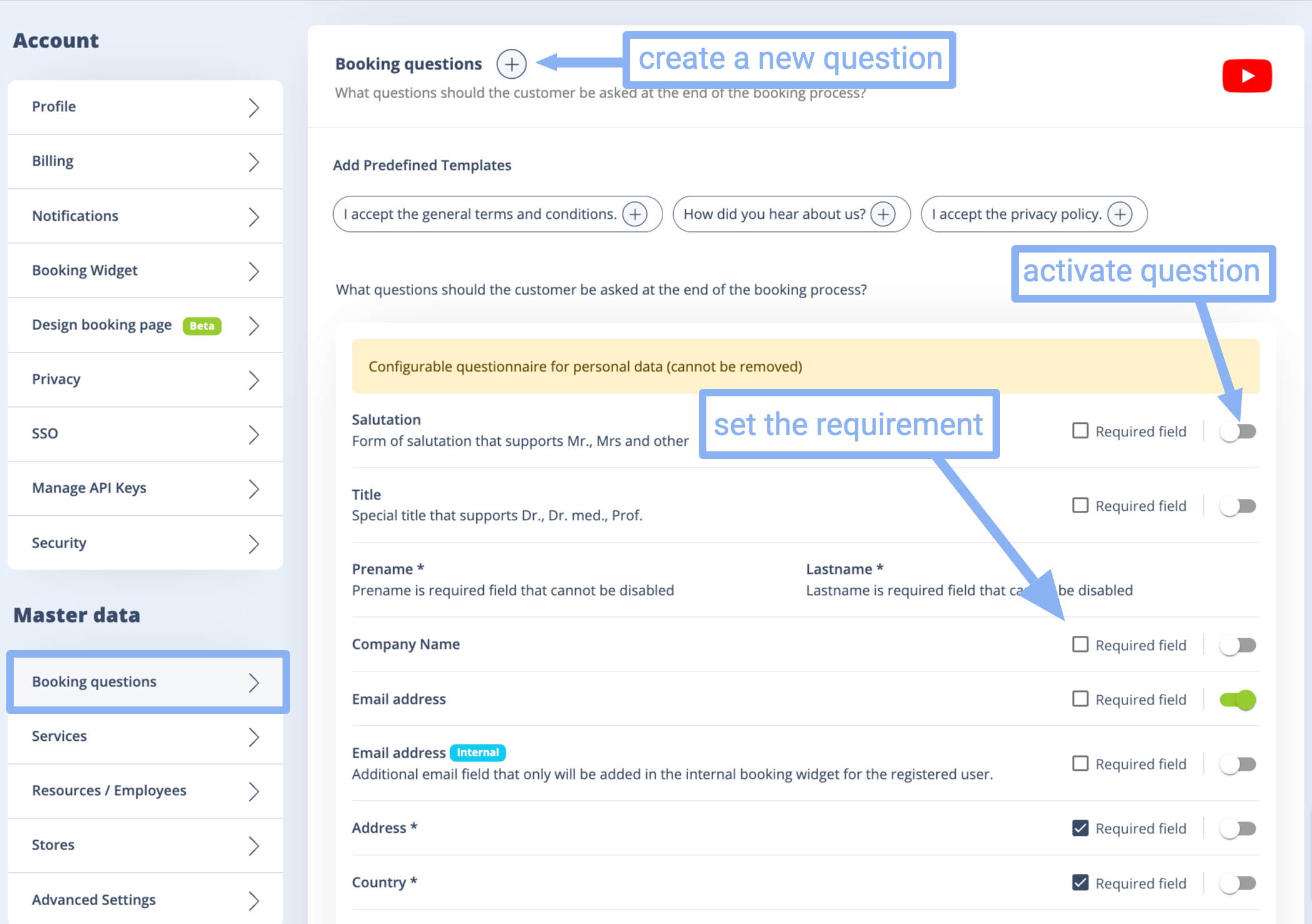This screenshot has width=1312, height=924.
Task: Uncheck Required field for Address
Action: coord(1080,828)
